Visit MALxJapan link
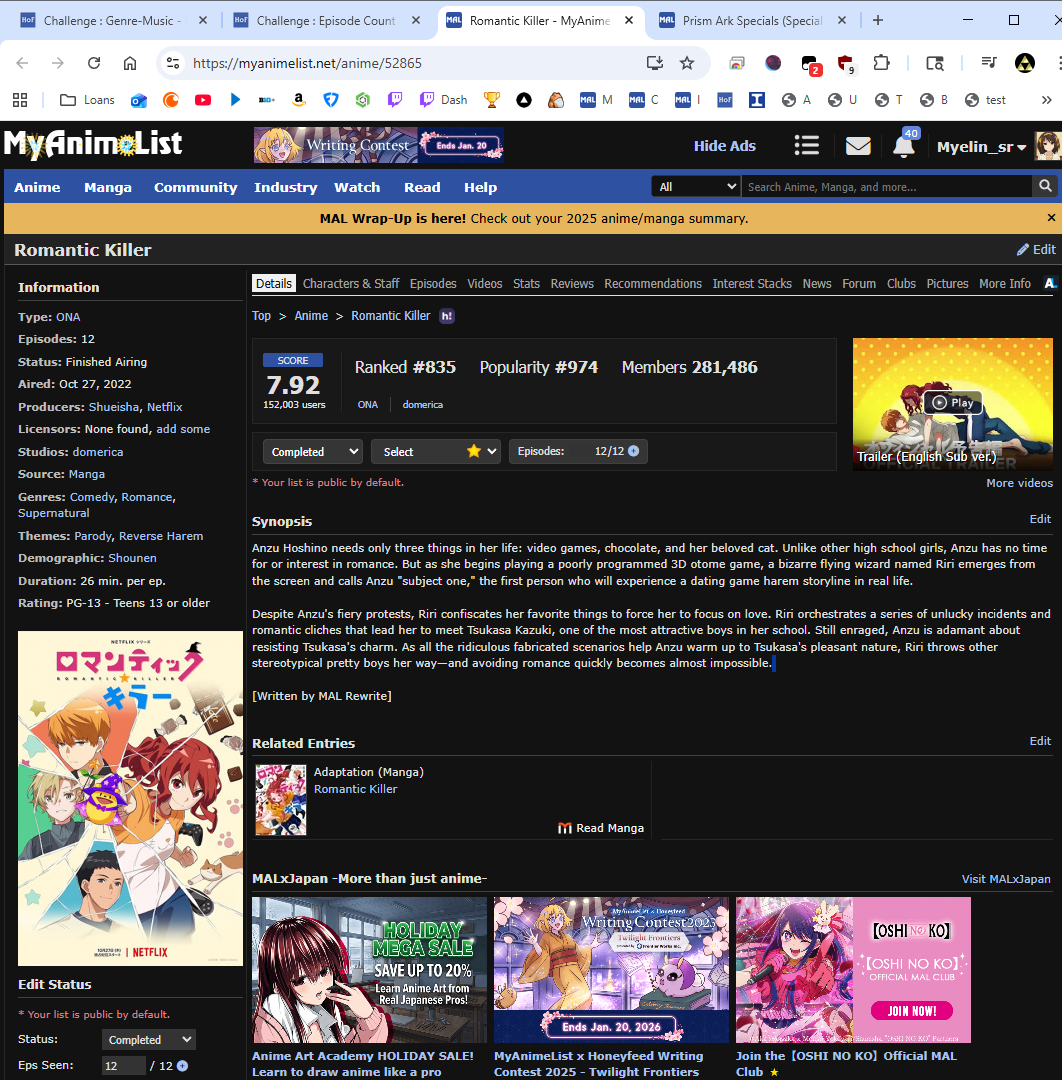 pos(1006,879)
